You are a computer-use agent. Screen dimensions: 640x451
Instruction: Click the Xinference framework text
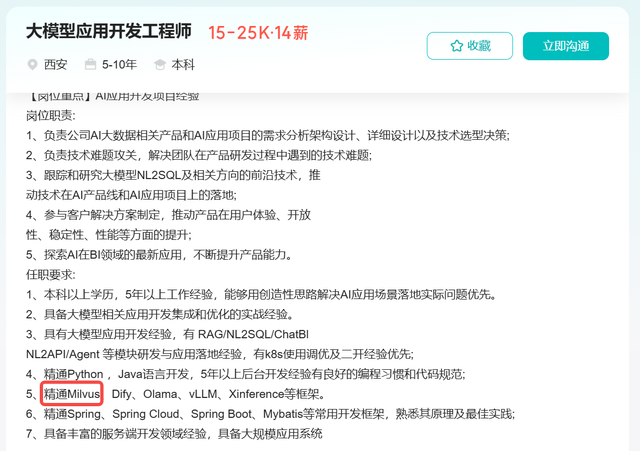click(x=256, y=394)
